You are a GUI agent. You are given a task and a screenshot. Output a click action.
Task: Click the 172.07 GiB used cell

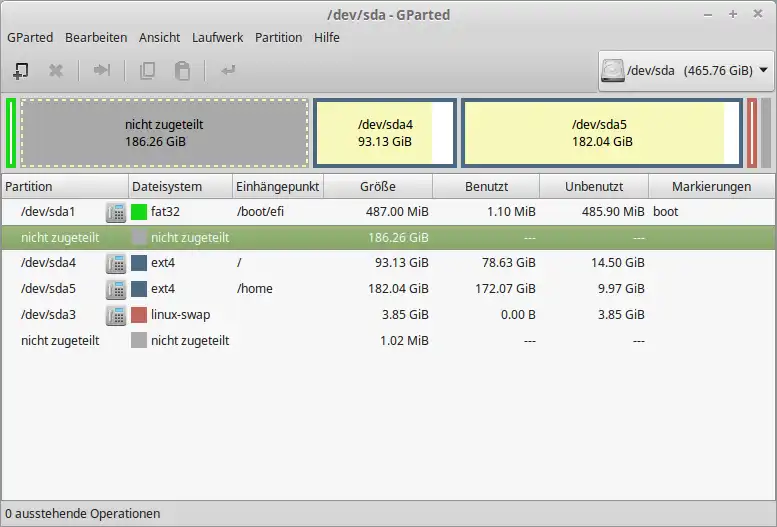505,289
